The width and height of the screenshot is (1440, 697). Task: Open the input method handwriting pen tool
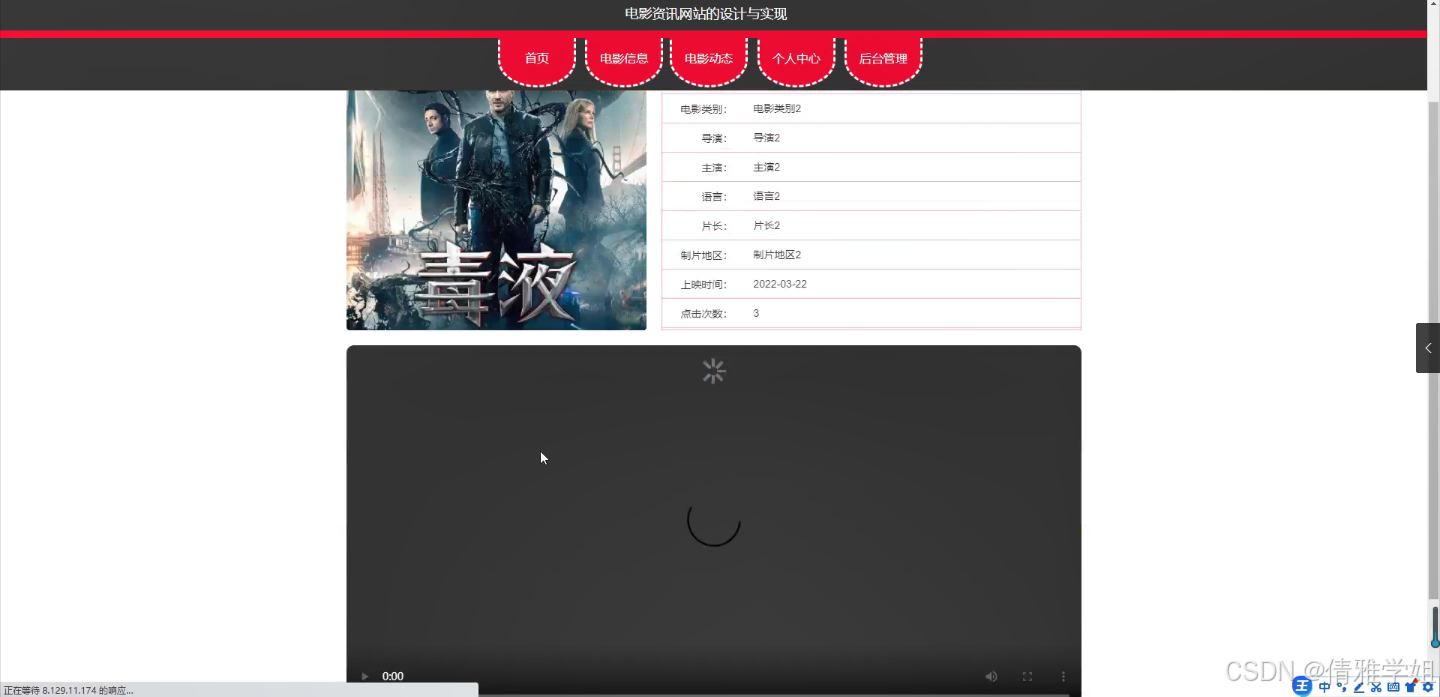pos(1359,687)
